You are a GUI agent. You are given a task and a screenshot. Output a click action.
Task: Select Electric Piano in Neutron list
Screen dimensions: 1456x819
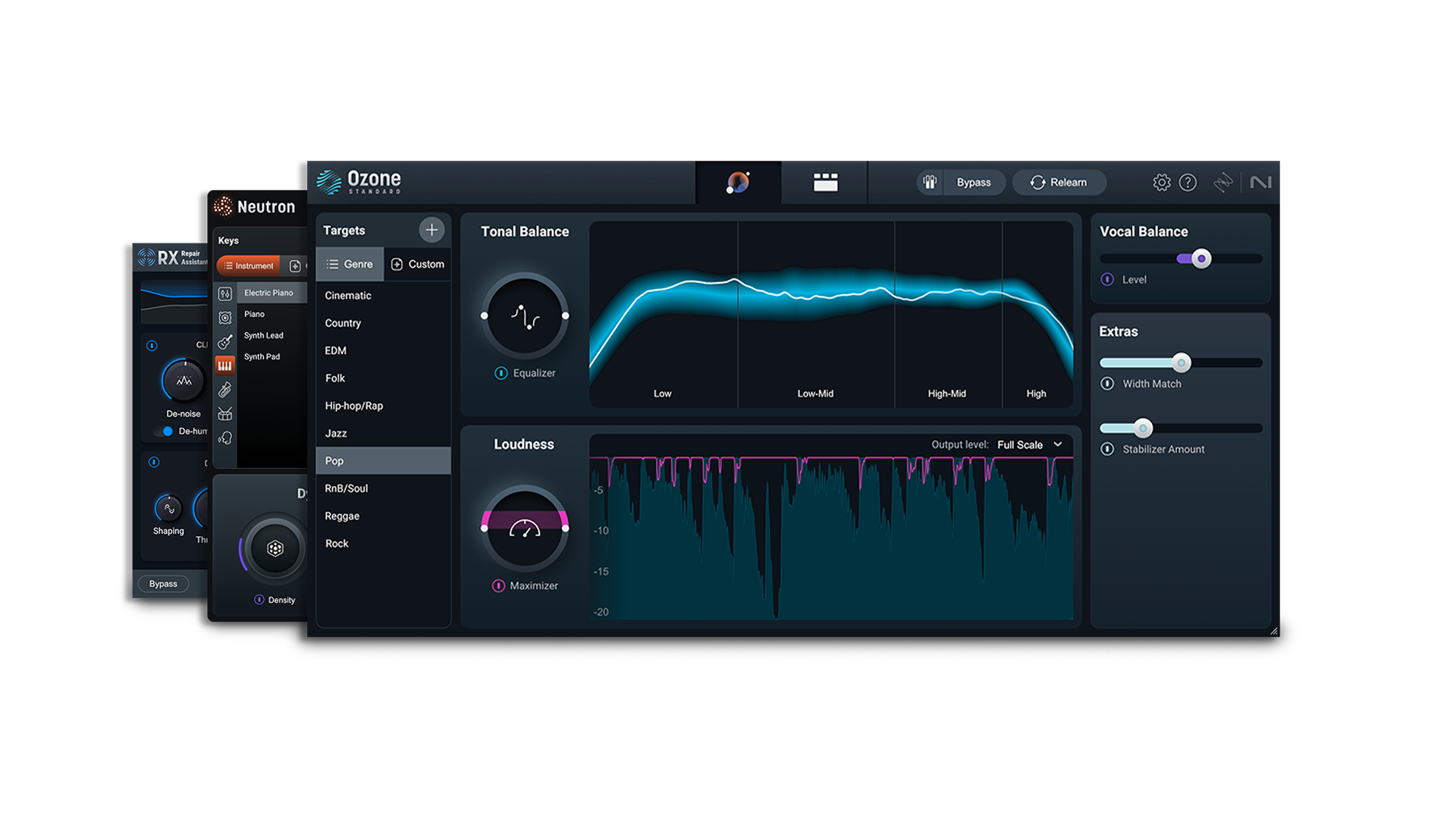[271, 293]
